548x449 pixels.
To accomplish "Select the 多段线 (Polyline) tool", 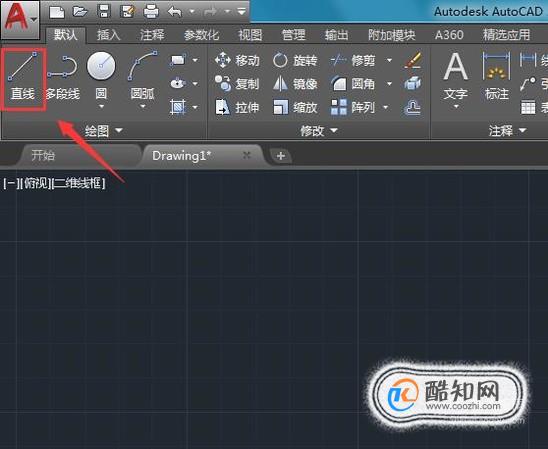I will (63, 78).
